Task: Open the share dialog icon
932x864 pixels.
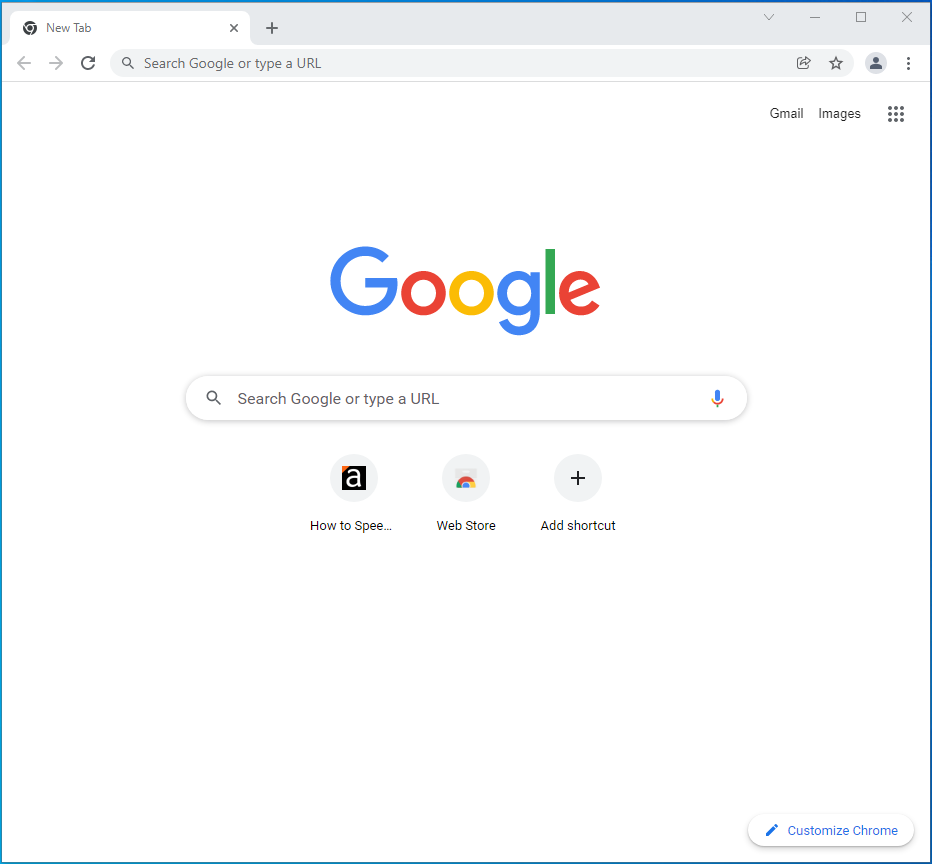Action: 803,62
